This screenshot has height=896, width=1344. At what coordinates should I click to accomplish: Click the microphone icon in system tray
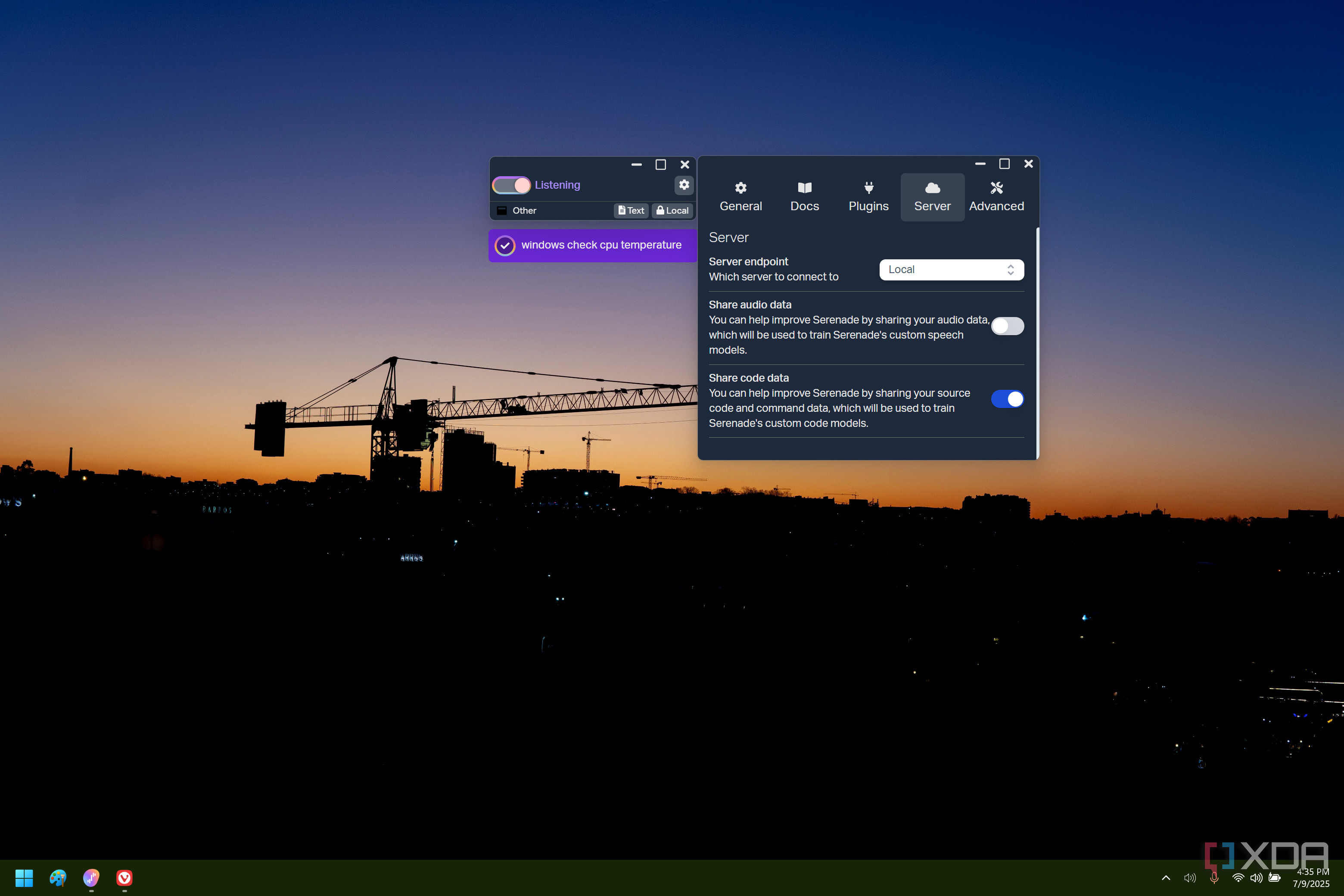click(x=1214, y=878)
